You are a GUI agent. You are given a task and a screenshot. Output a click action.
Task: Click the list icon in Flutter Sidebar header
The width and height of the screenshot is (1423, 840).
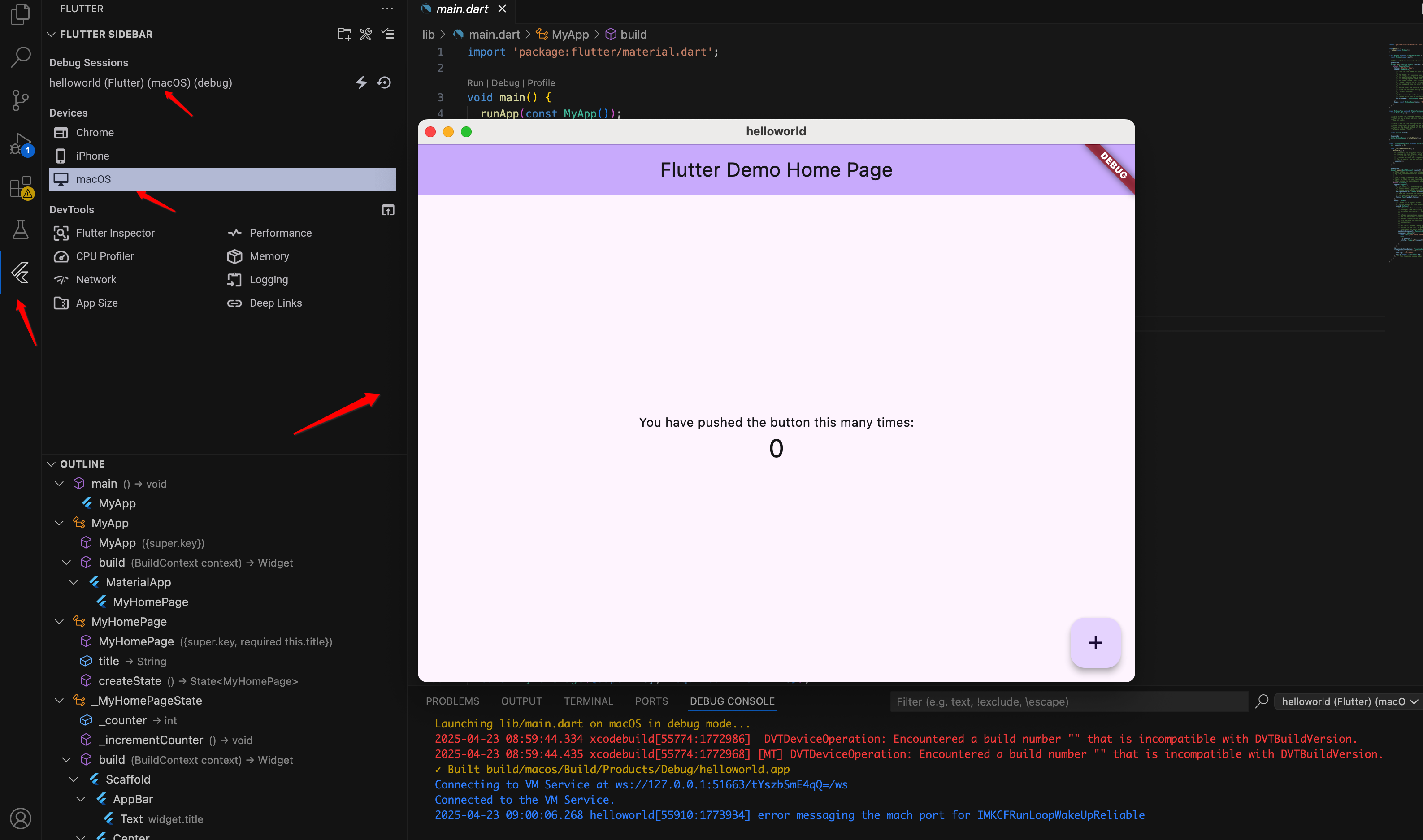[x=388, y=34]
